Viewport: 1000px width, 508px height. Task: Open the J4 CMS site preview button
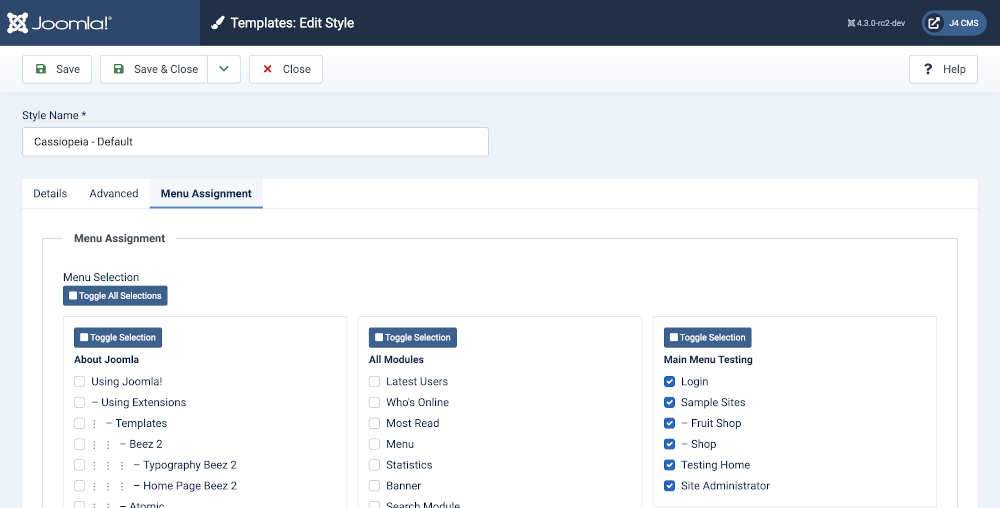click(x=954, y=23)
